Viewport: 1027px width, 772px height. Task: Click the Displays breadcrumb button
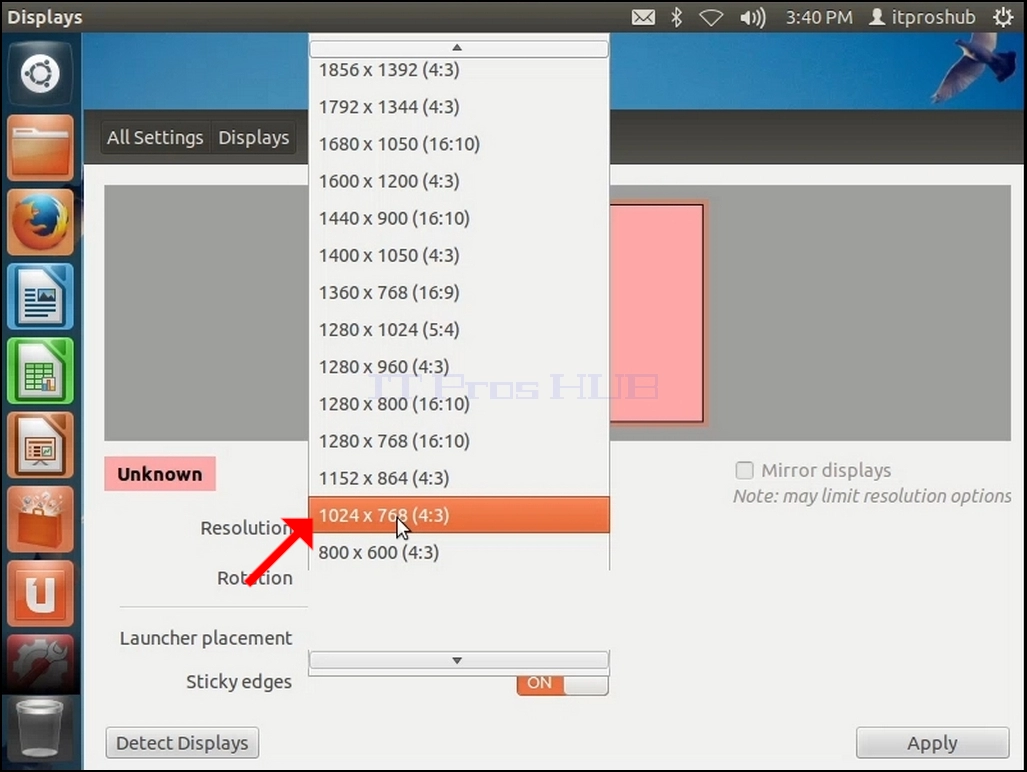point(253,138)
